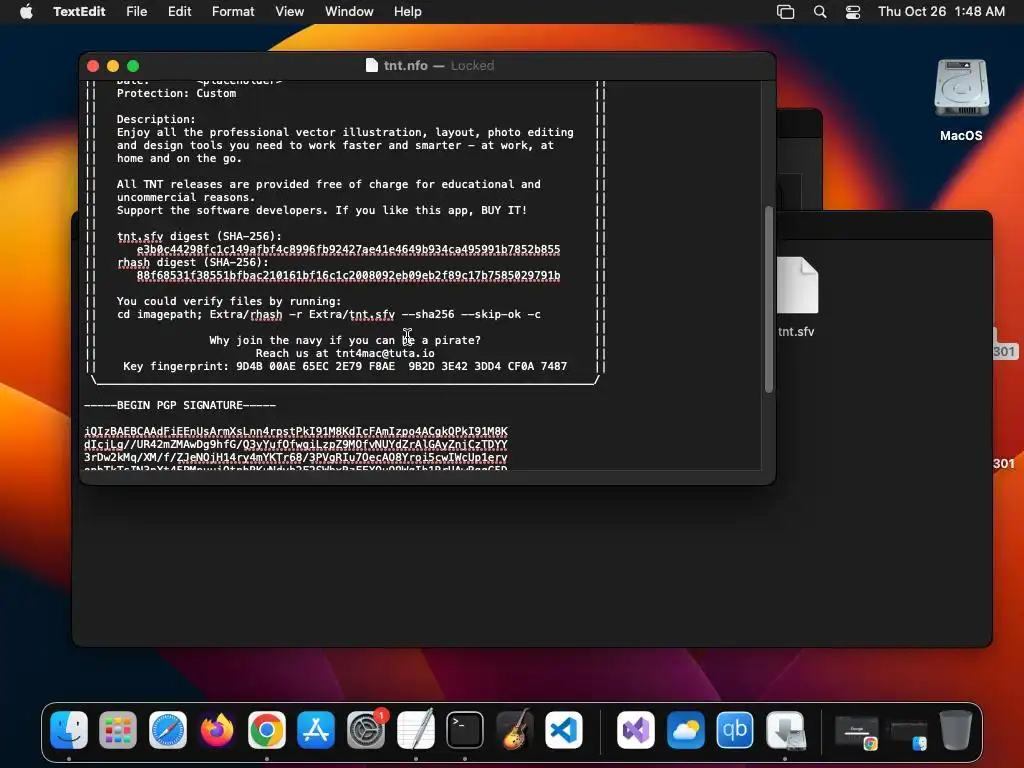The image size is (1024, 768).
Task: Open Google Chrome from the Dock
Action: tap(266, 730)
